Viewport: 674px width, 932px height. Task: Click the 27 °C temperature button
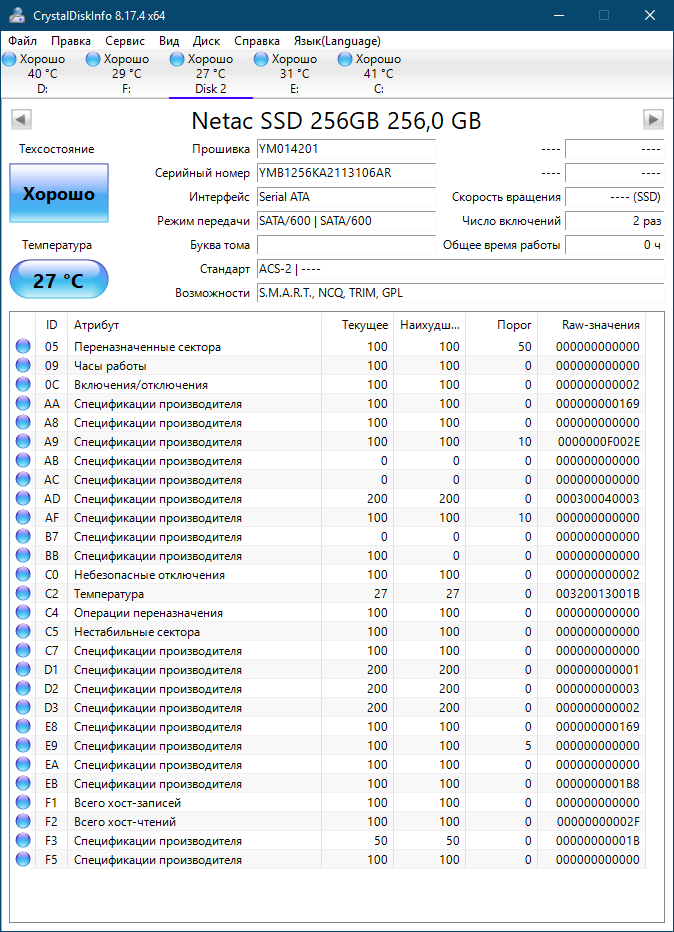coord(59,280)
